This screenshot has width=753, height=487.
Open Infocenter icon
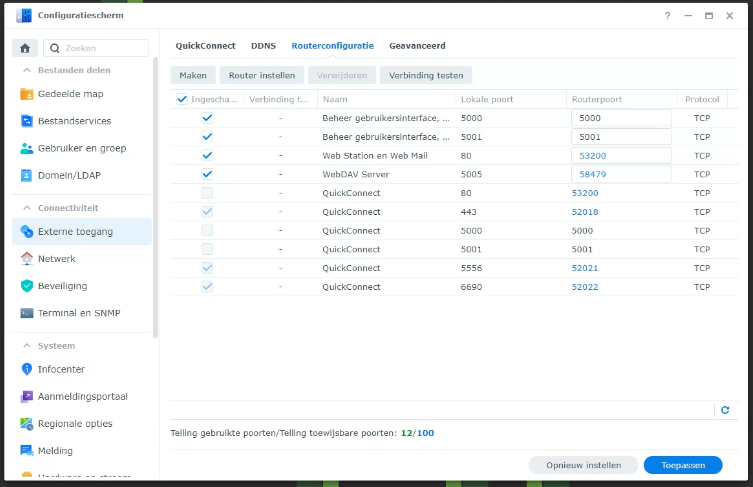point(26,369)
